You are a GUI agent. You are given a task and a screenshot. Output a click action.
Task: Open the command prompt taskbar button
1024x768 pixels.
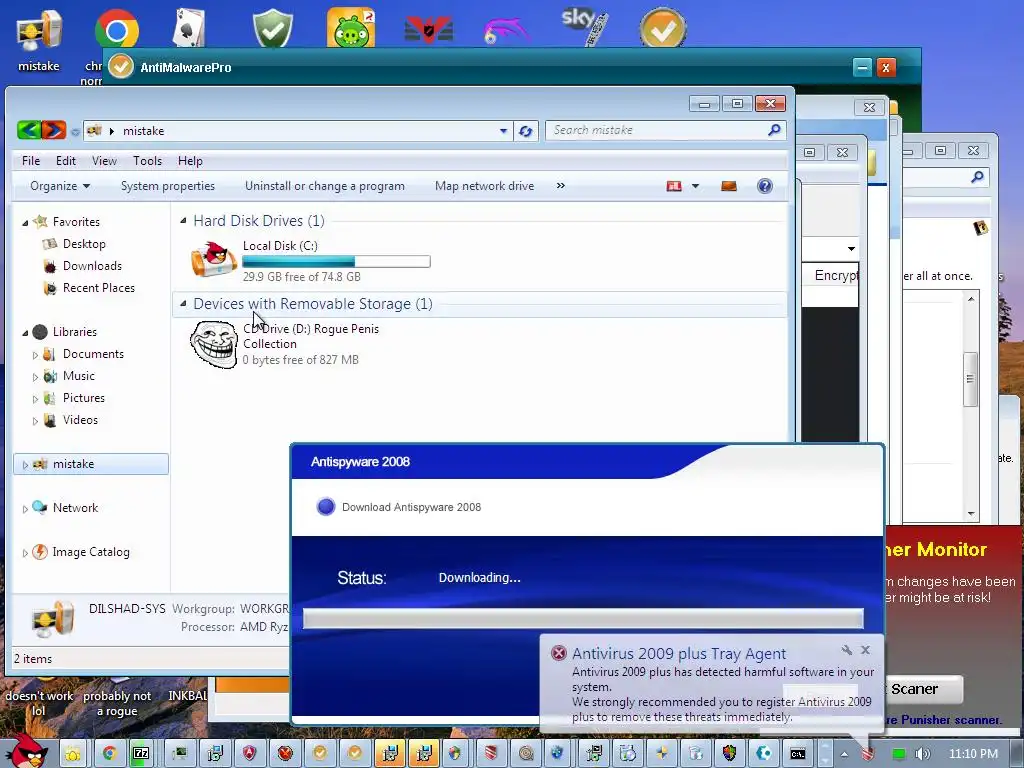point(797,754)
